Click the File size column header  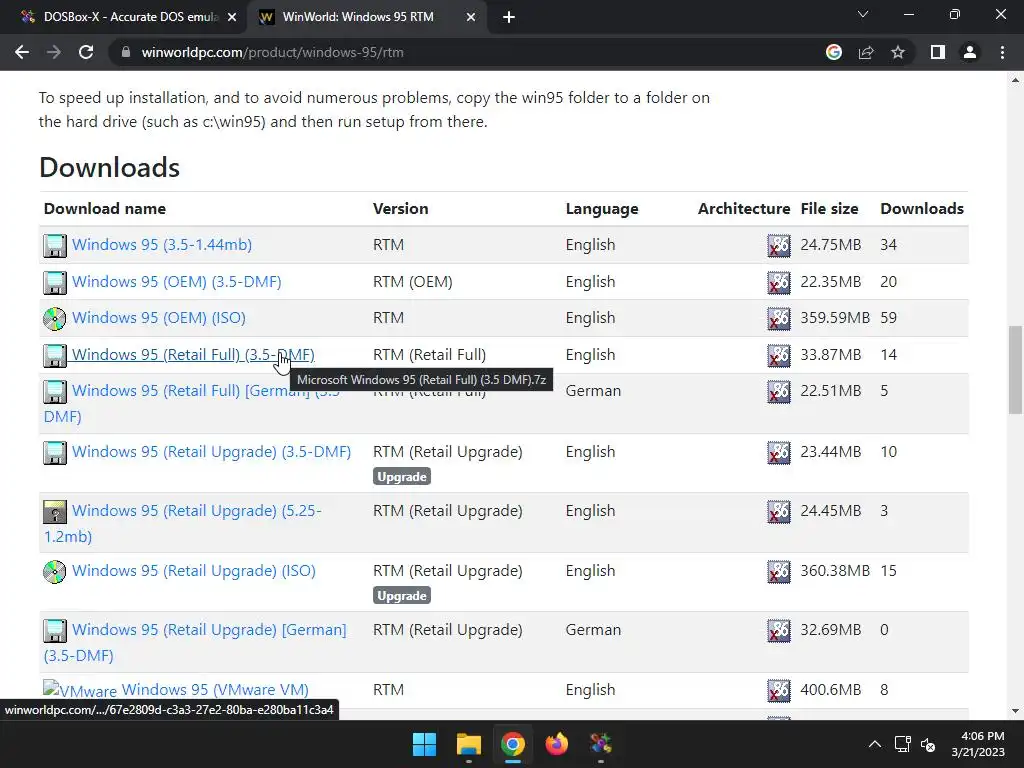829,209
